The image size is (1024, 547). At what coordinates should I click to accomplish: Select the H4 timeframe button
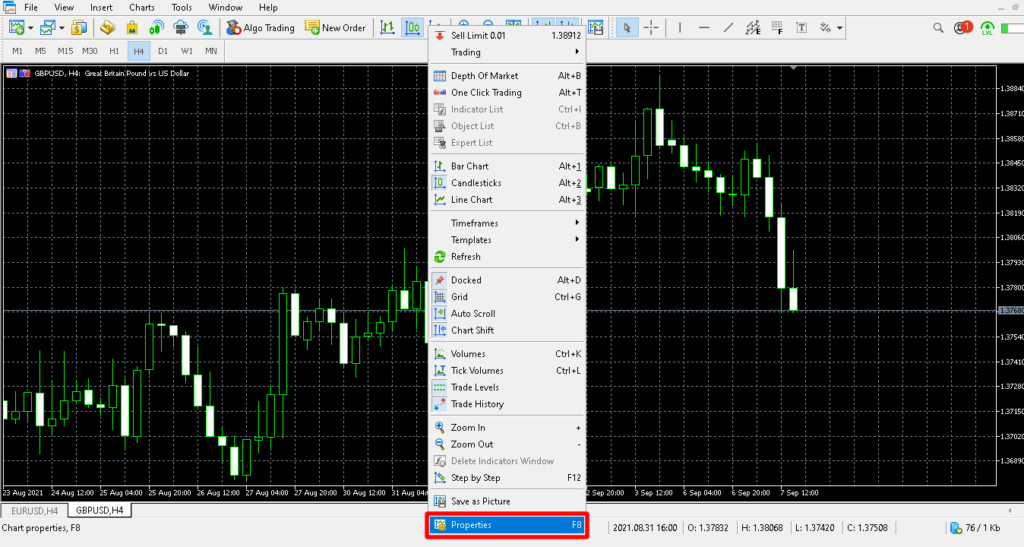click(138, 51)
